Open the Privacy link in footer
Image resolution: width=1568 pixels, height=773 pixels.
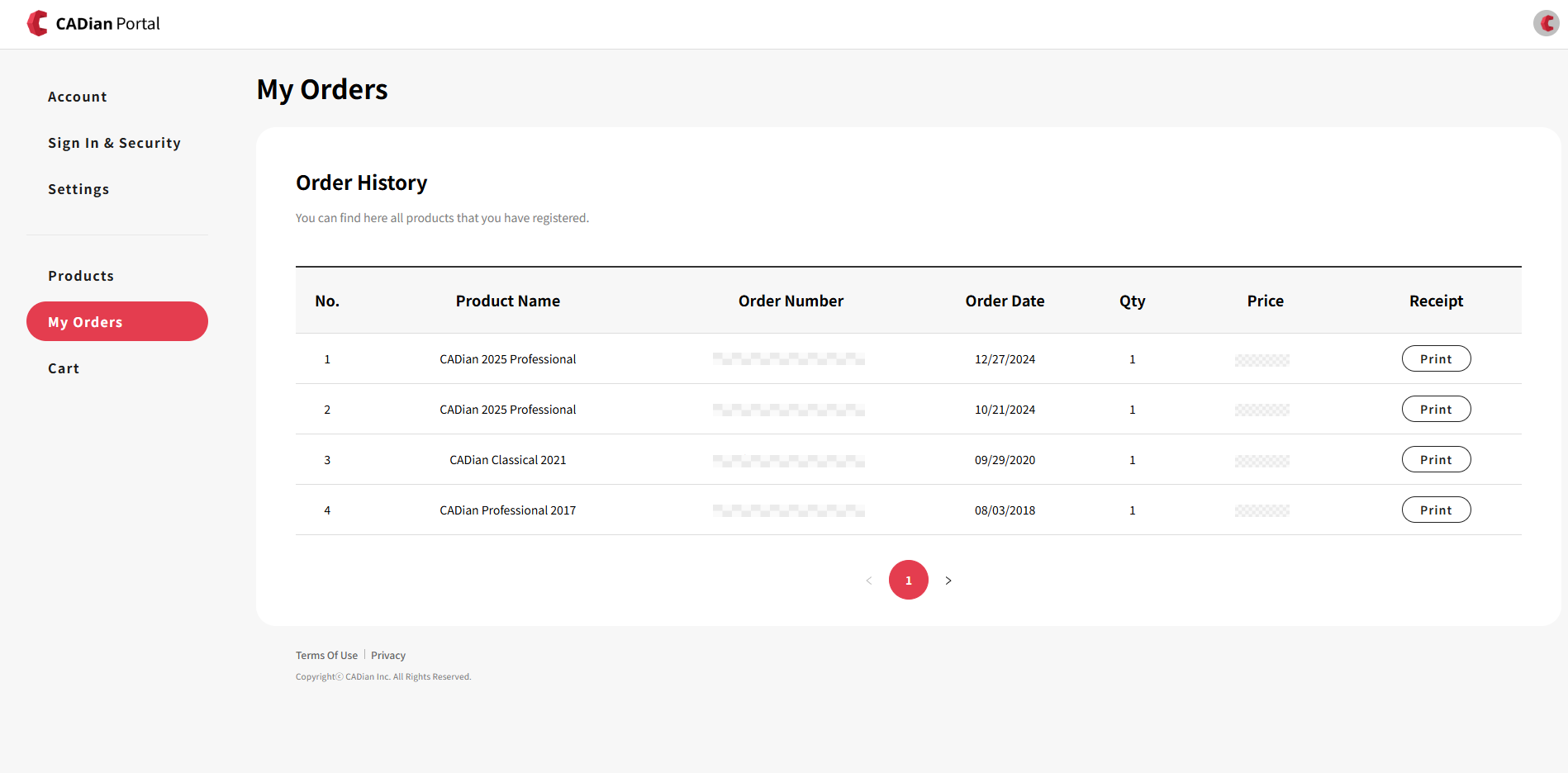[388, 655]
